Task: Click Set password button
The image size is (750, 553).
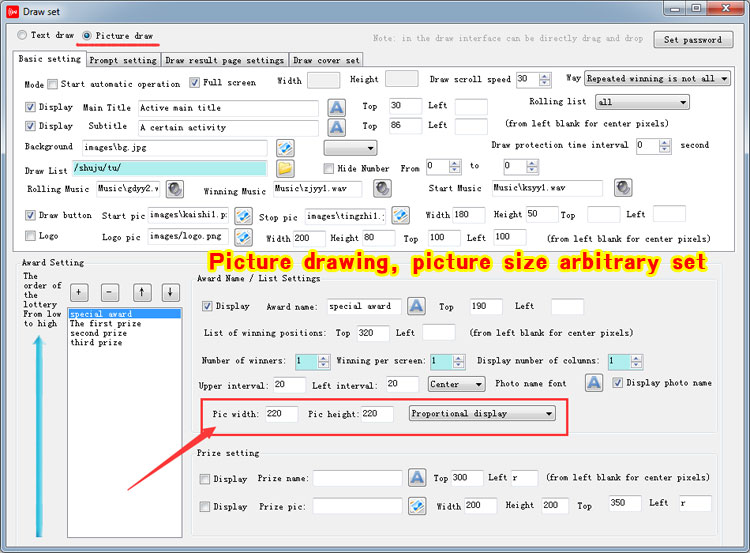Action: click(692, 40)
